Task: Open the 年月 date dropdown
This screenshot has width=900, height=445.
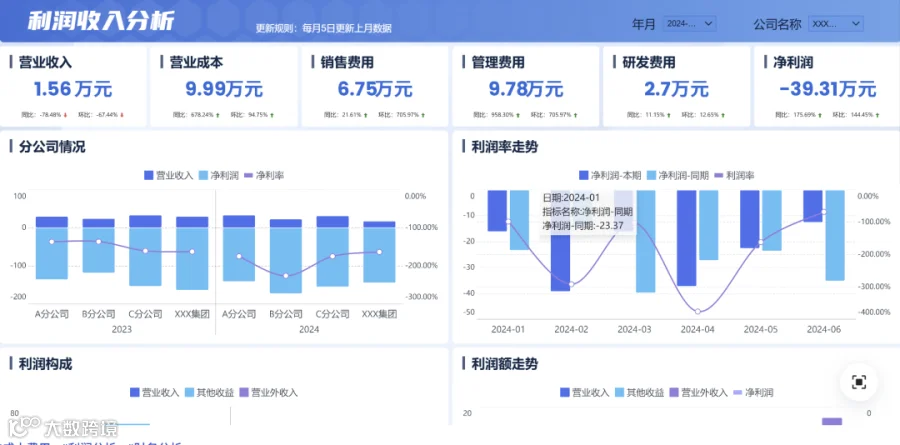Action: pyautogui.click(x=689, y=24)
